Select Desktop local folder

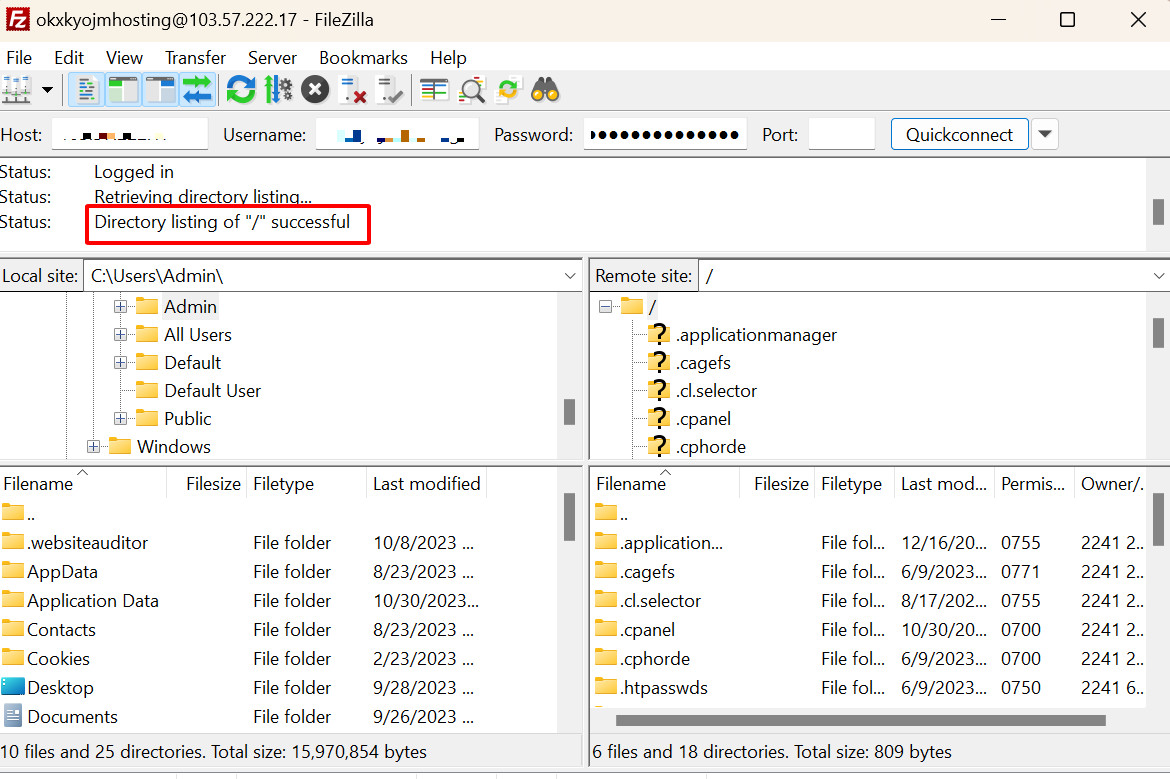pyautogui.click(x=60, y=687)
